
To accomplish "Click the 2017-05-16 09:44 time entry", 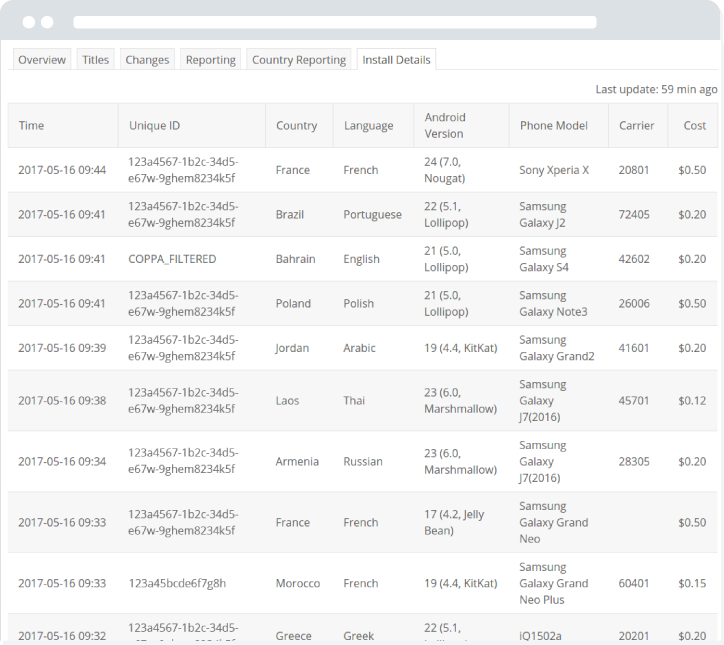I will point(62,170).
